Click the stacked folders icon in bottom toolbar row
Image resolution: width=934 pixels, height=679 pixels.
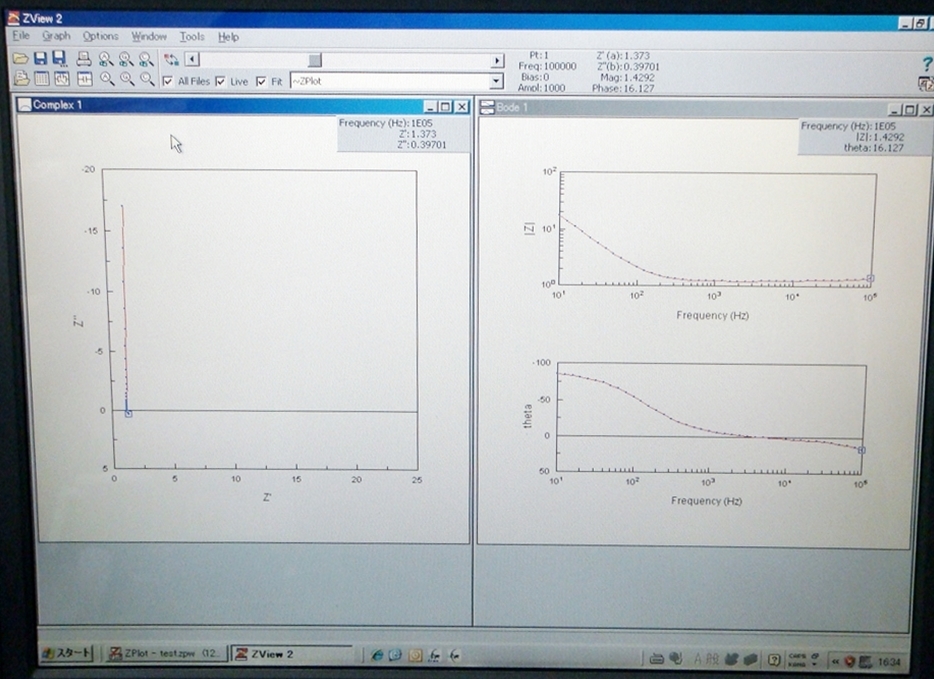[x=21, y=79]
